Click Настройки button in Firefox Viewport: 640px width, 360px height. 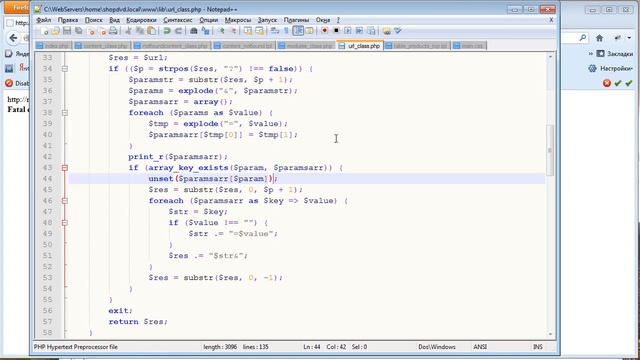611,69
